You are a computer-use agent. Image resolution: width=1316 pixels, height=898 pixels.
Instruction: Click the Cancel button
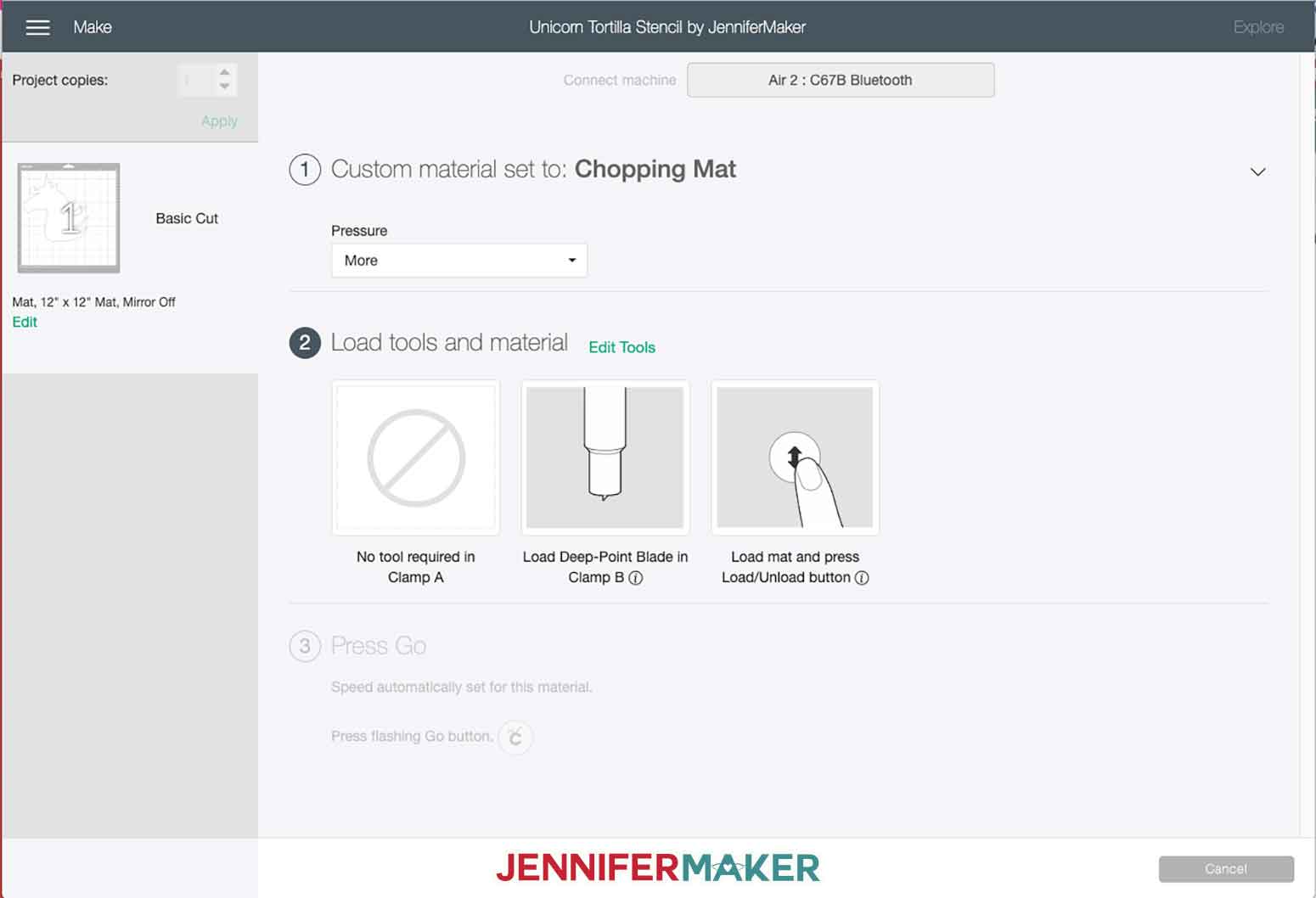pyautogui.click(x=1226, y=868)
